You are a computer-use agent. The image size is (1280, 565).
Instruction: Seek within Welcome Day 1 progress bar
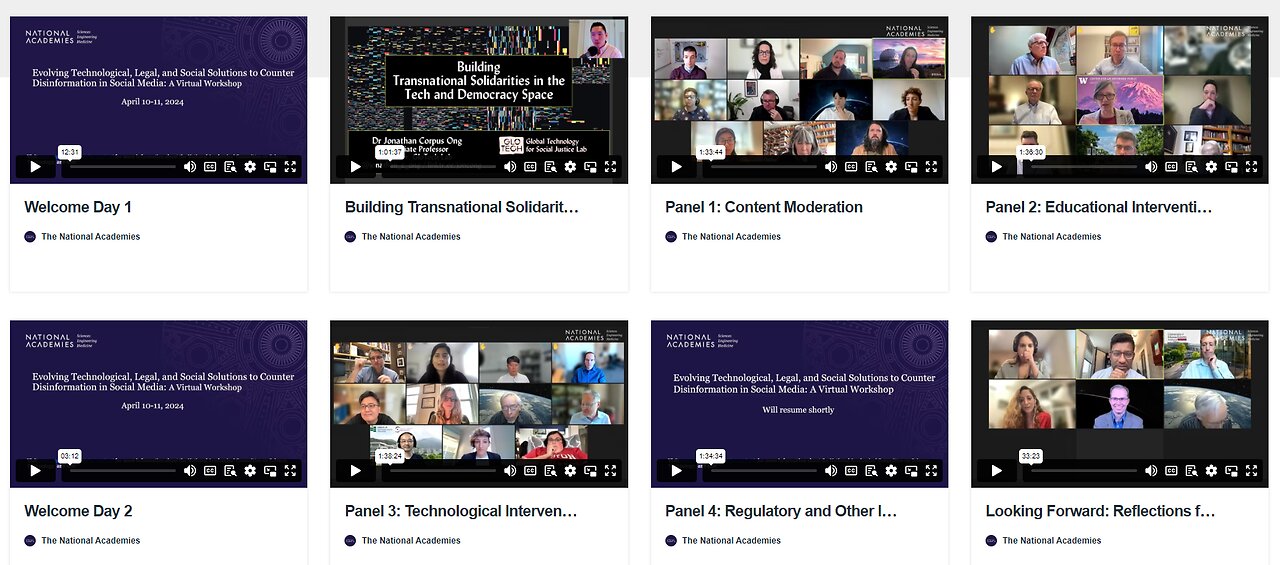tap(119, 167)
